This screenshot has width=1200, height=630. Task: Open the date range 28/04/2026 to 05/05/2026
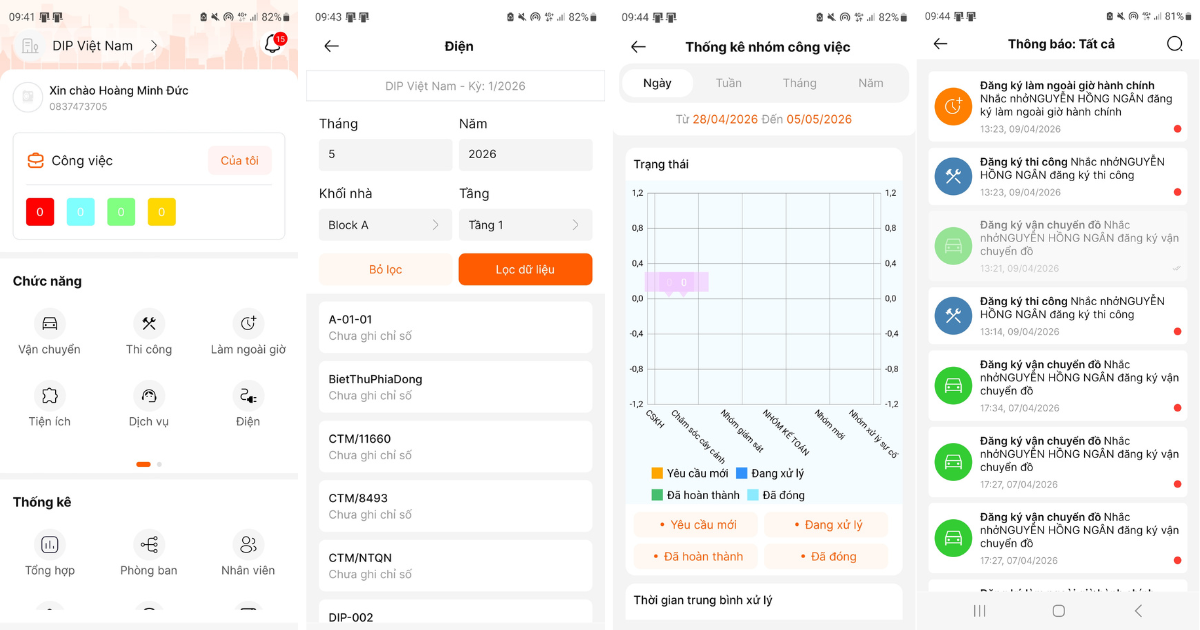[764, 119]
